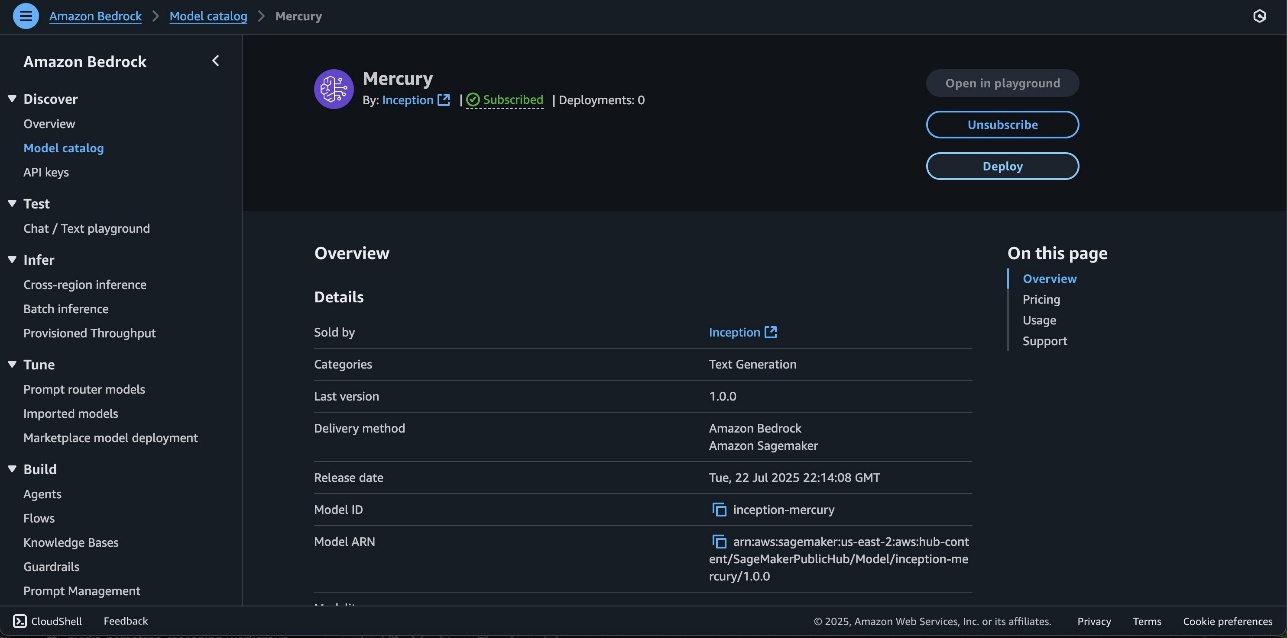Open the hamburger navigation menu icon

26,16
